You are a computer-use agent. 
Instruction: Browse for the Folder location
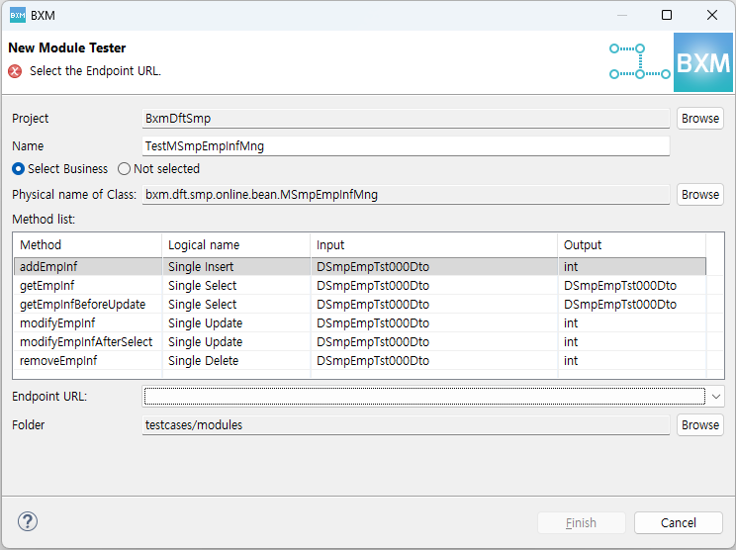click(700, 425)
